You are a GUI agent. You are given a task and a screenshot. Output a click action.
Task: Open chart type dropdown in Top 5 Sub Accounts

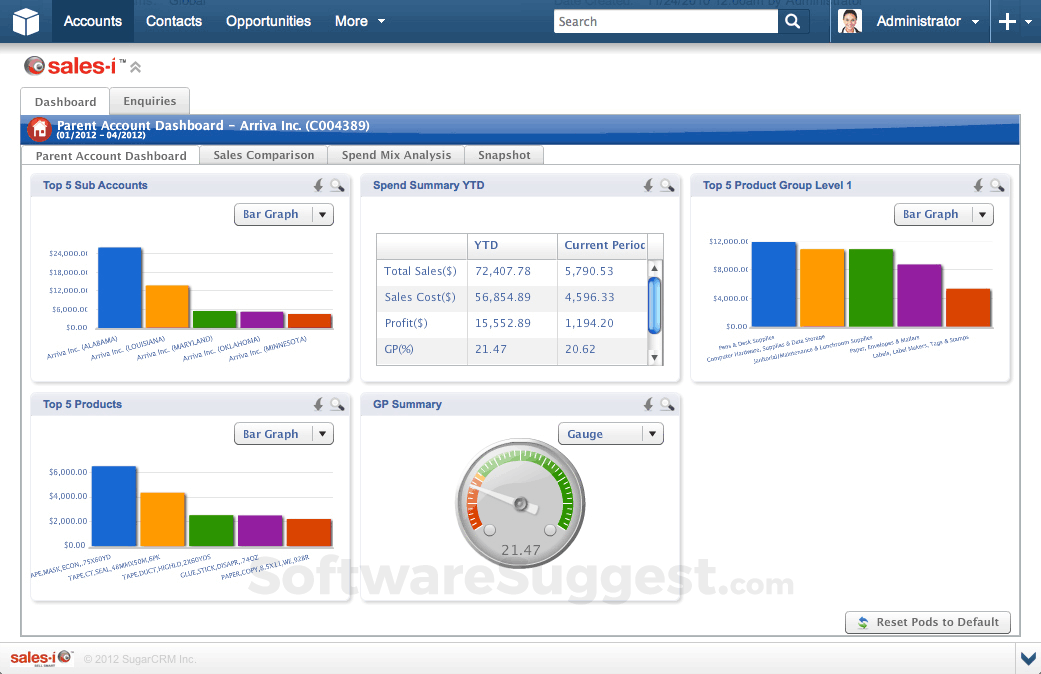(x=322, y=214)
